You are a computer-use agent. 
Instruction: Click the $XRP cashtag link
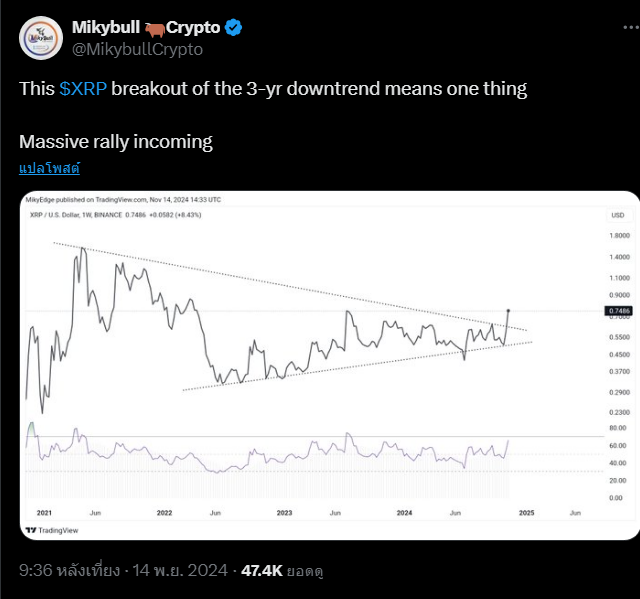83,89
